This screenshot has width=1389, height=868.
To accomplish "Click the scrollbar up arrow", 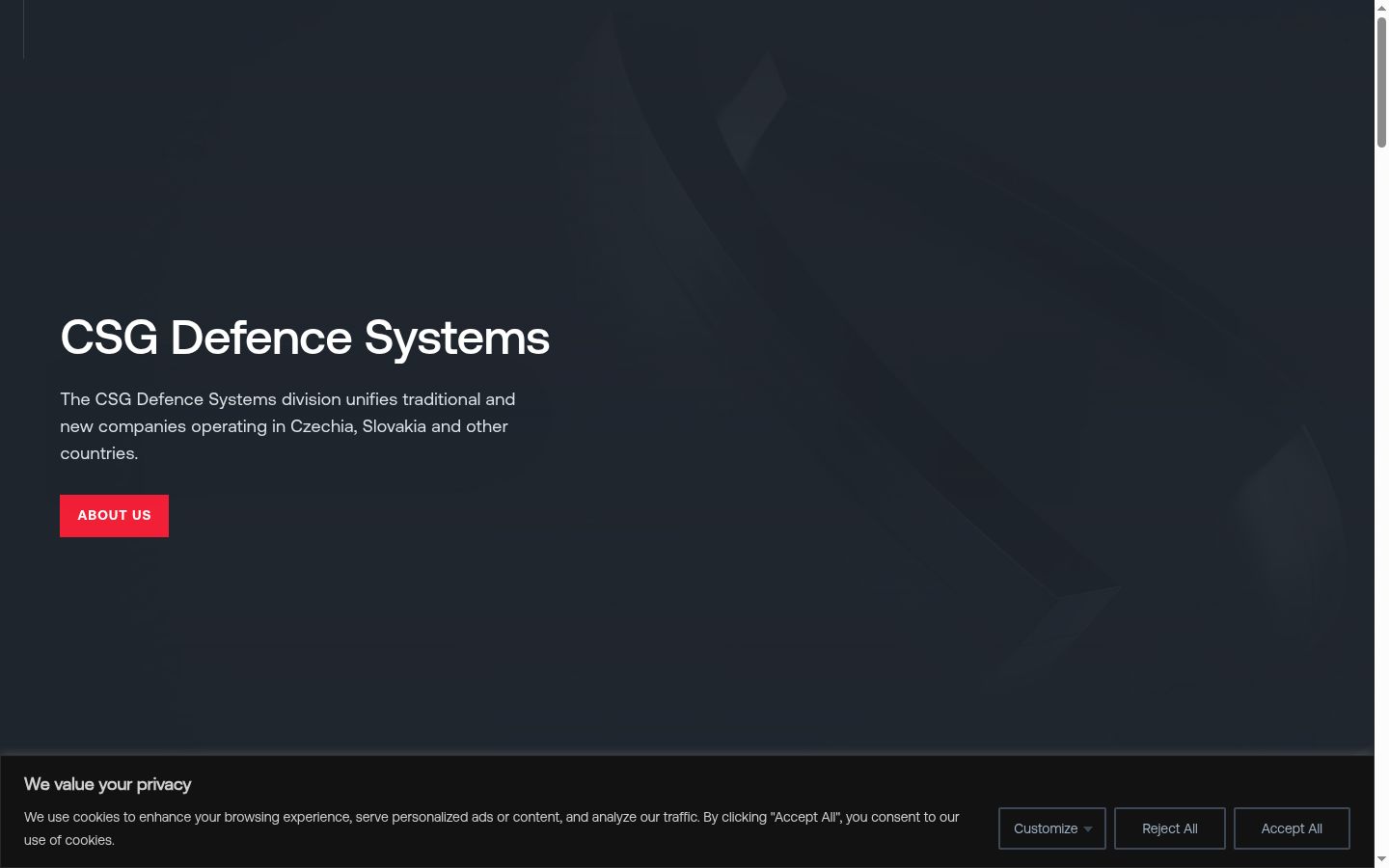I will 1381,8.
